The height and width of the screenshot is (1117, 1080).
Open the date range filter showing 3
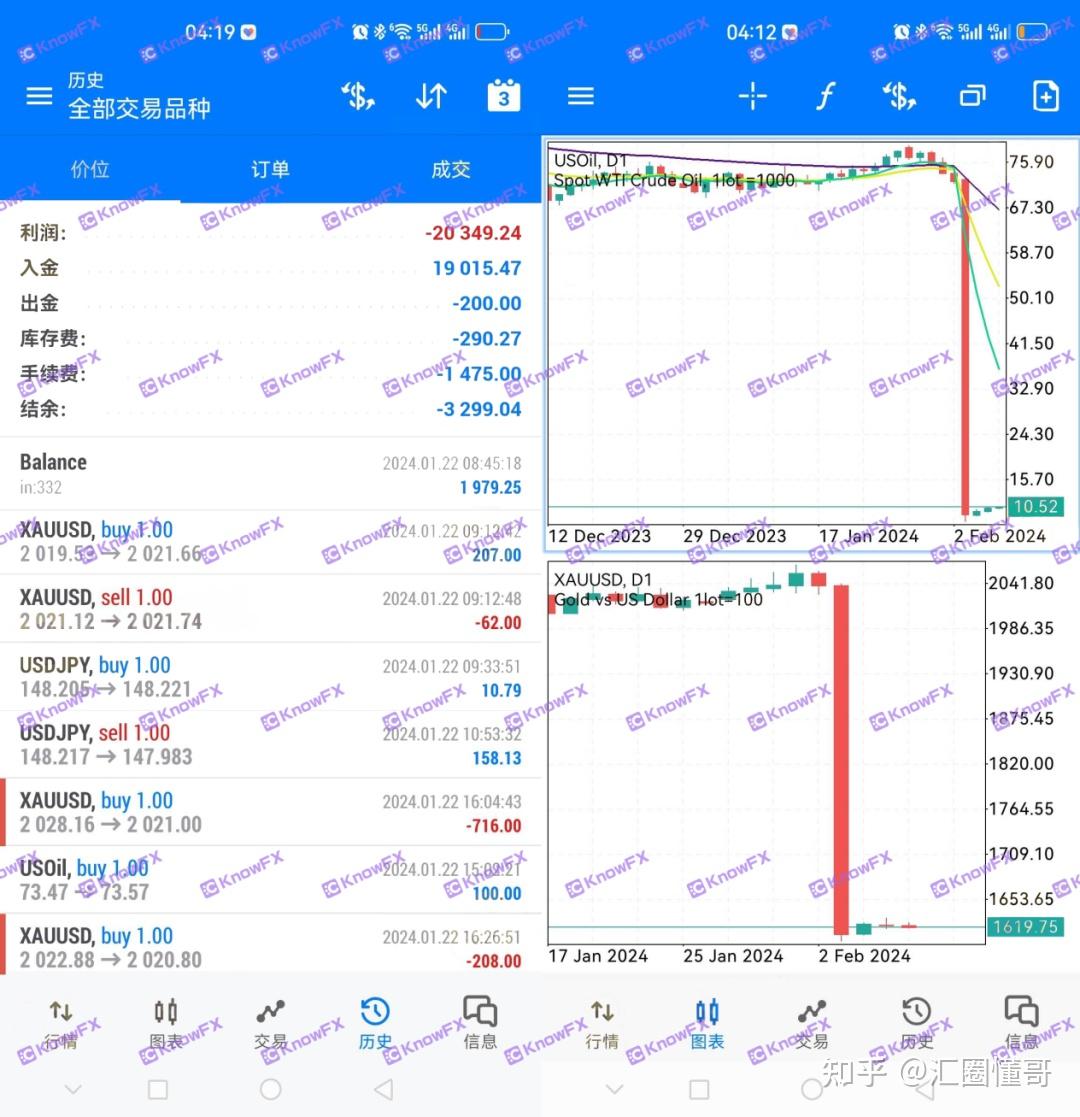[x=503, y=96]
